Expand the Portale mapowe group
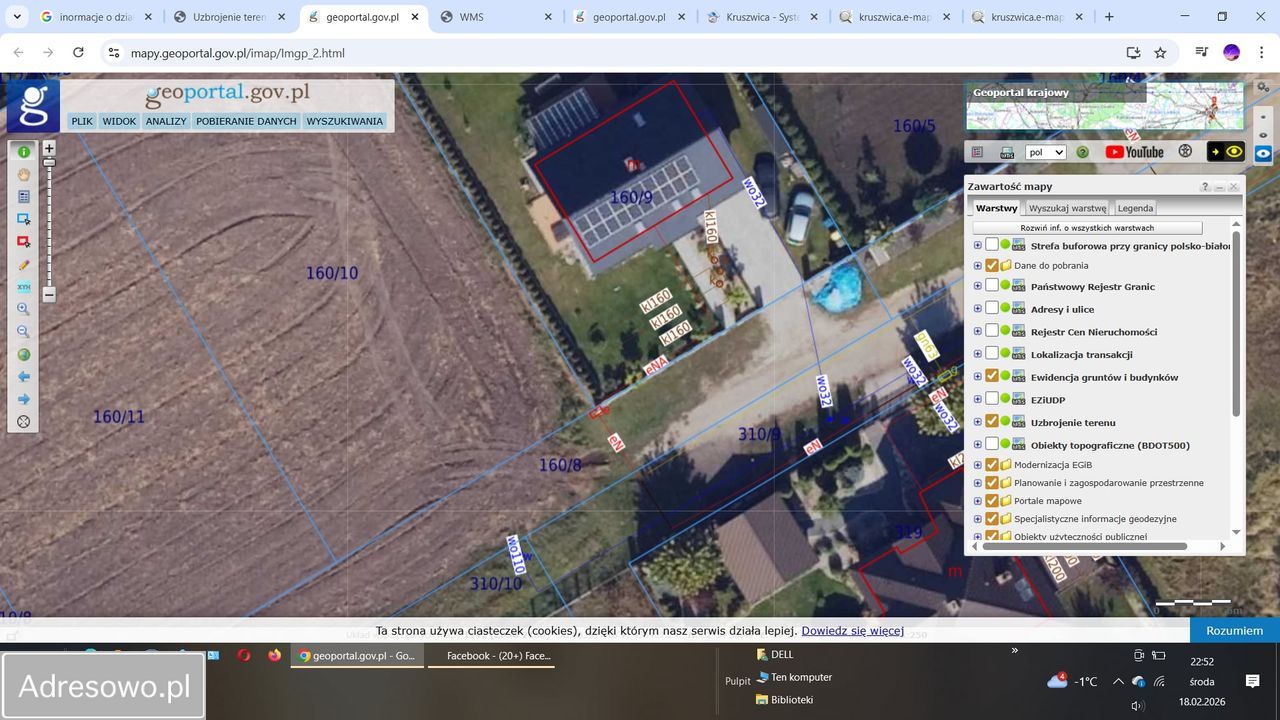The height and width of the screenshot is (720, 1280). (978, 500)
